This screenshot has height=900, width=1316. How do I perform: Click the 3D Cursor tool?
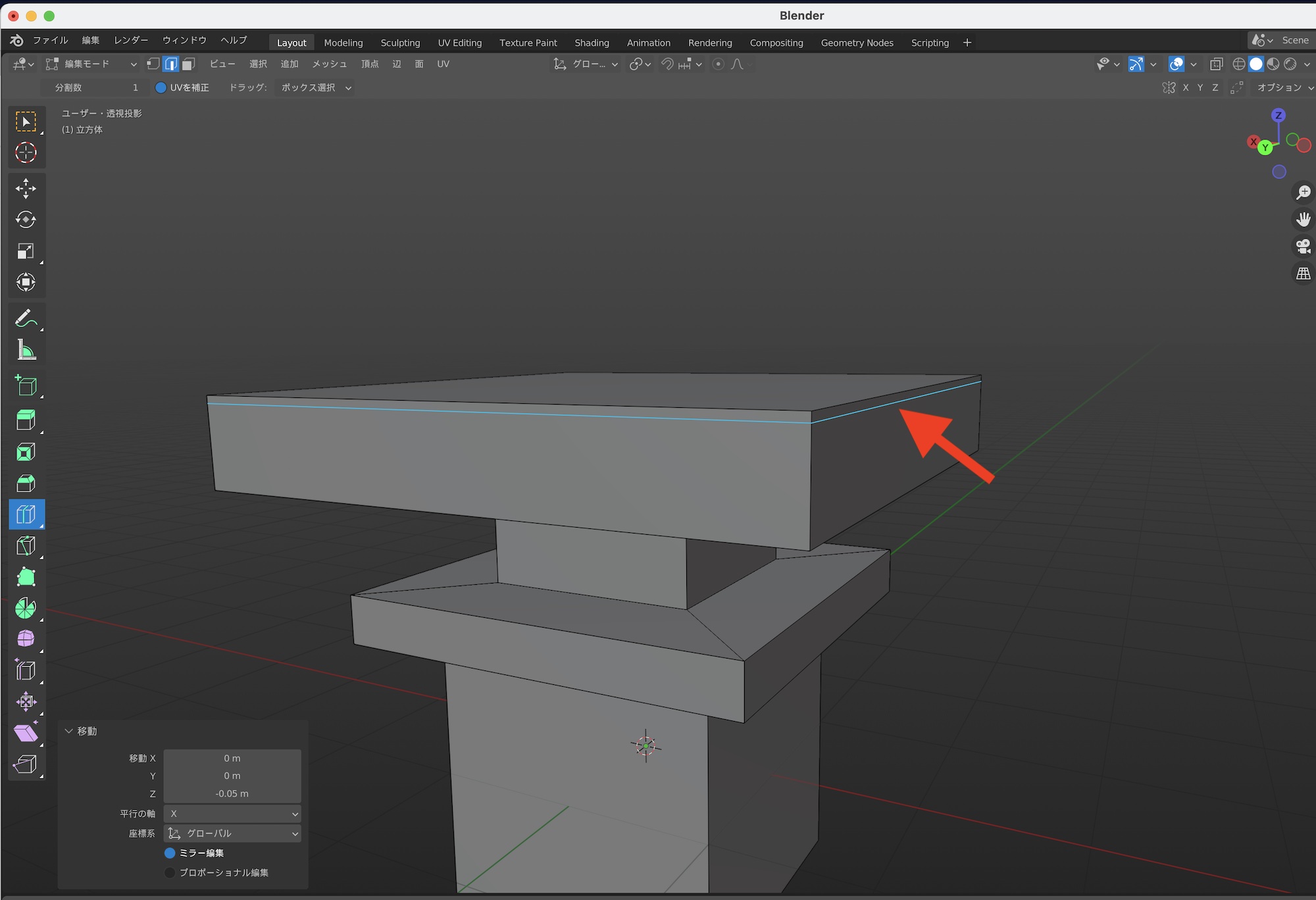(x=26, y=153)
